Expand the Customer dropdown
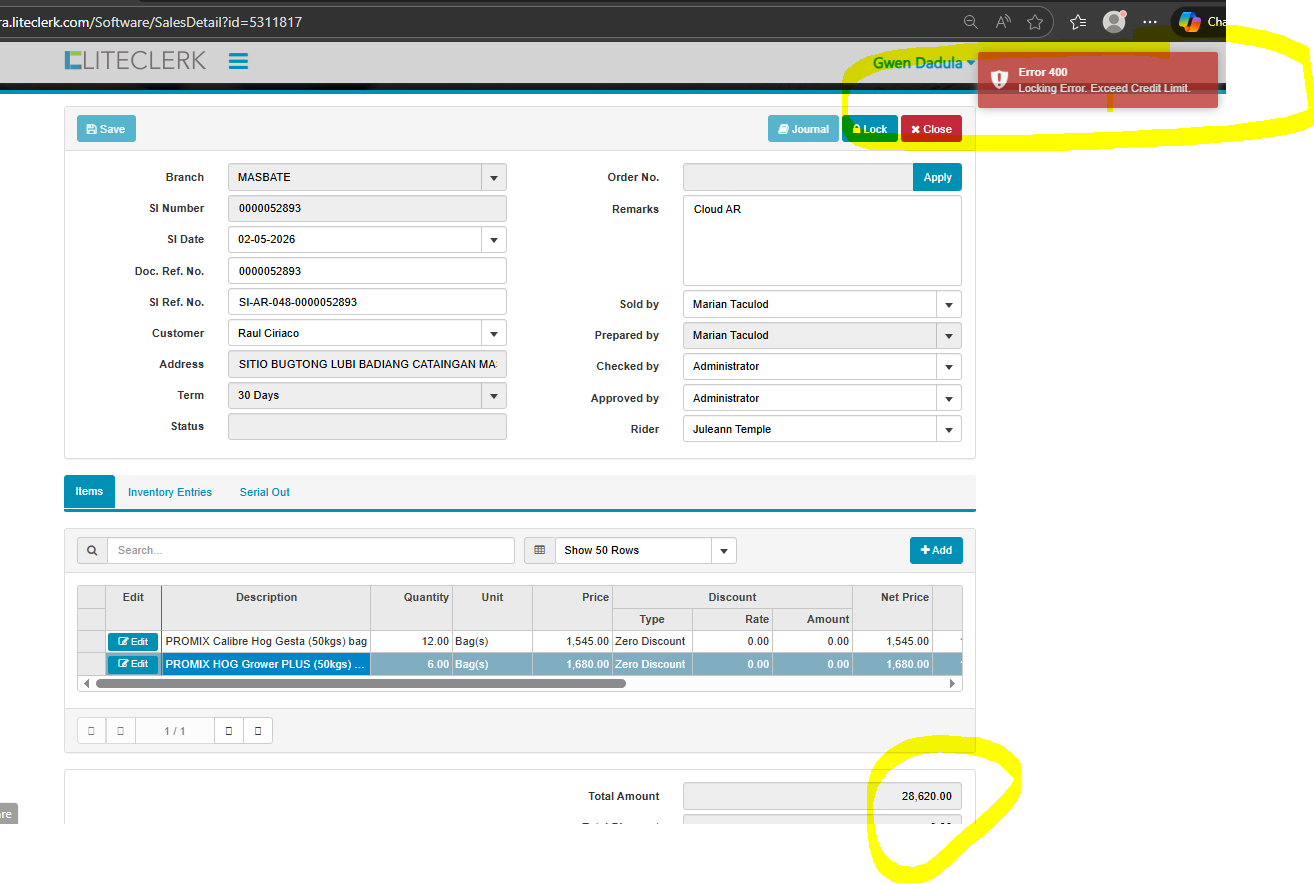This screenshot has width=1314, height=884. [493, 333]
